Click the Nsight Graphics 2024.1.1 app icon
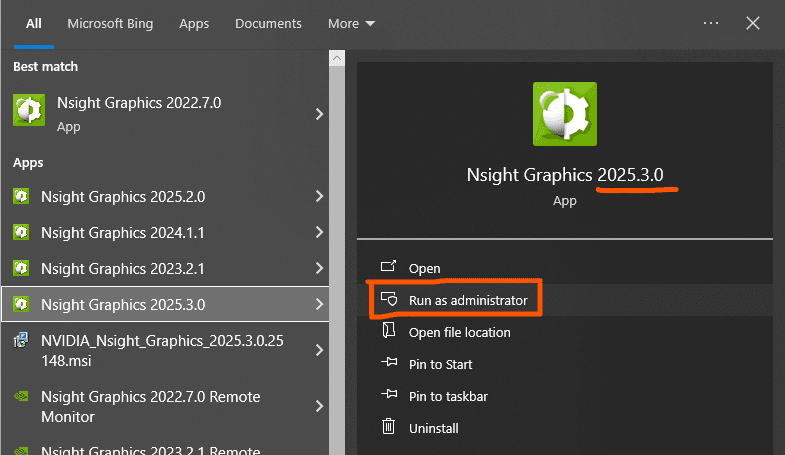 tap(21, 232)
